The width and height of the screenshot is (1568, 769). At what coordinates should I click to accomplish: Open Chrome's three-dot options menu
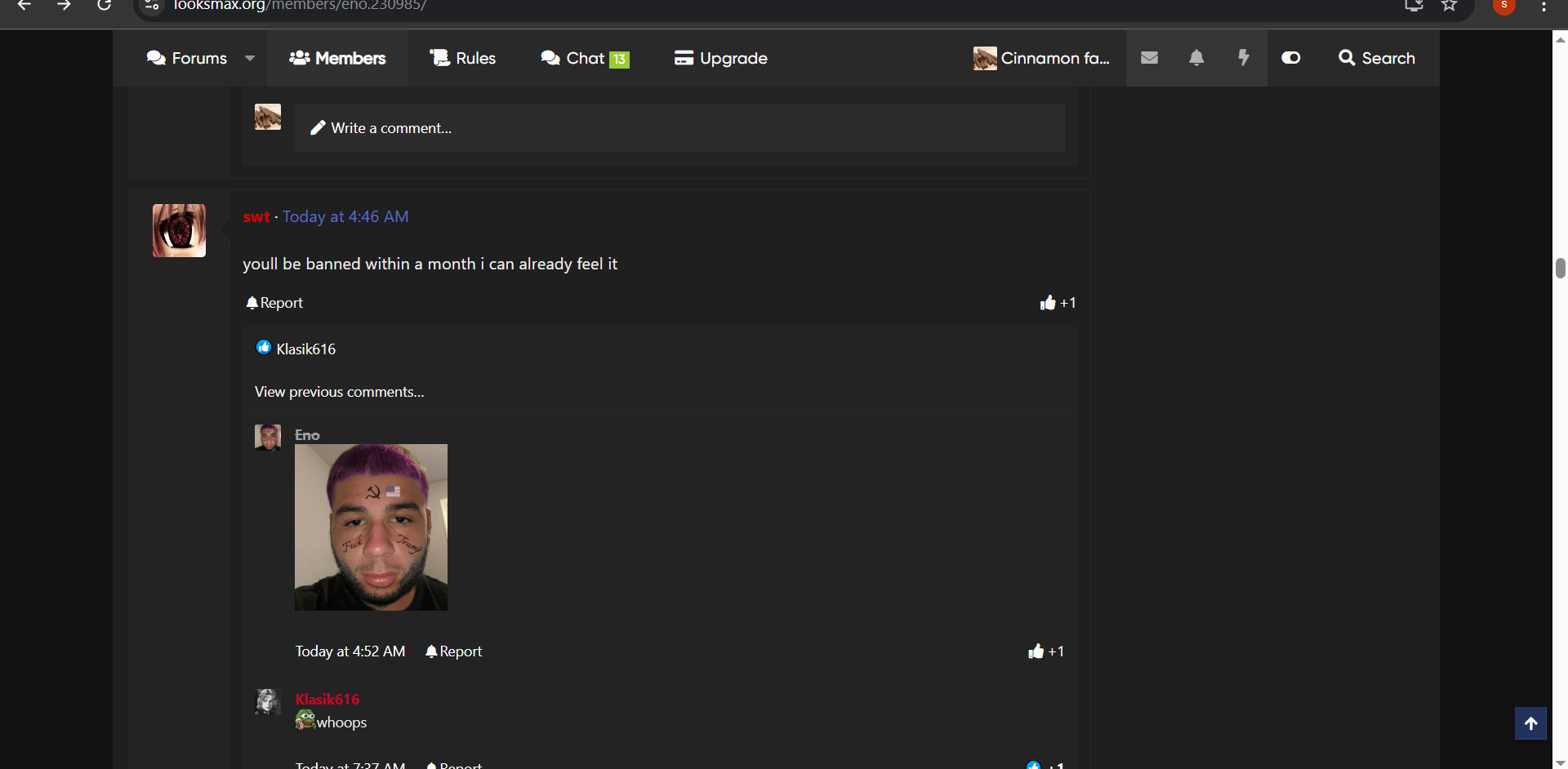click(1543, 7)
